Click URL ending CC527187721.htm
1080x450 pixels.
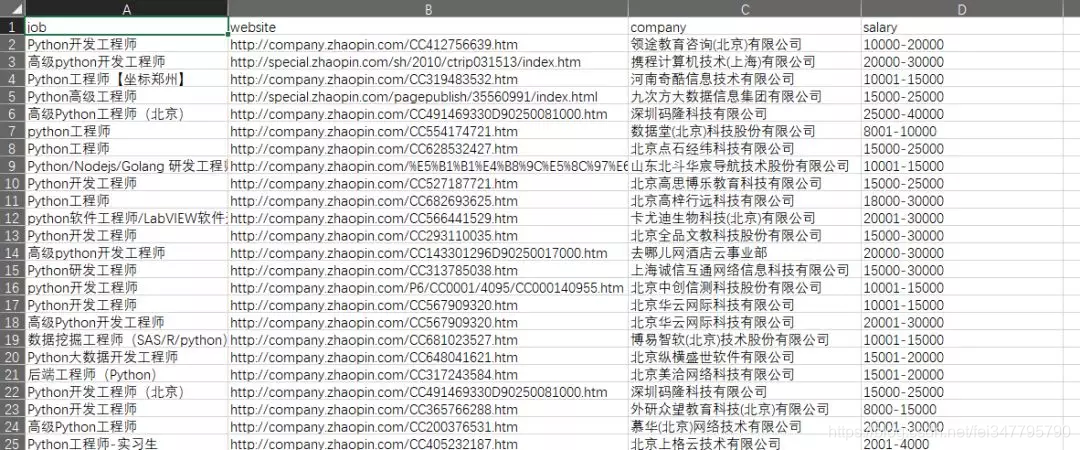428,183
